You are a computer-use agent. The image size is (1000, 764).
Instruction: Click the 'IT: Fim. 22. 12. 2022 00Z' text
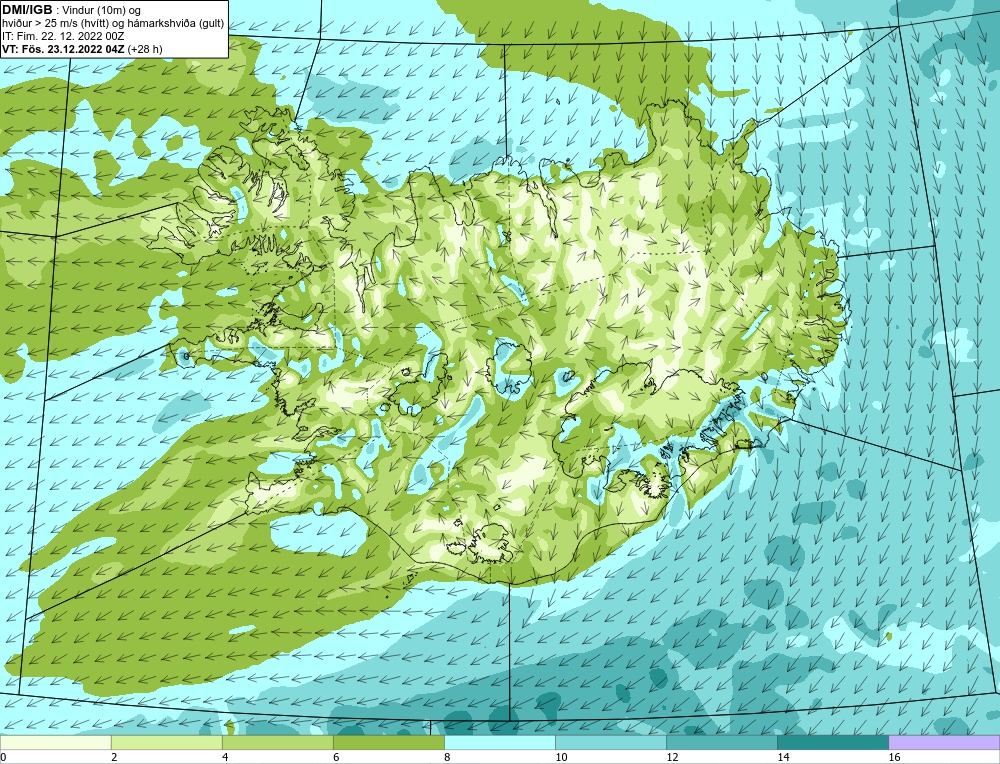[x=63, y=36]
